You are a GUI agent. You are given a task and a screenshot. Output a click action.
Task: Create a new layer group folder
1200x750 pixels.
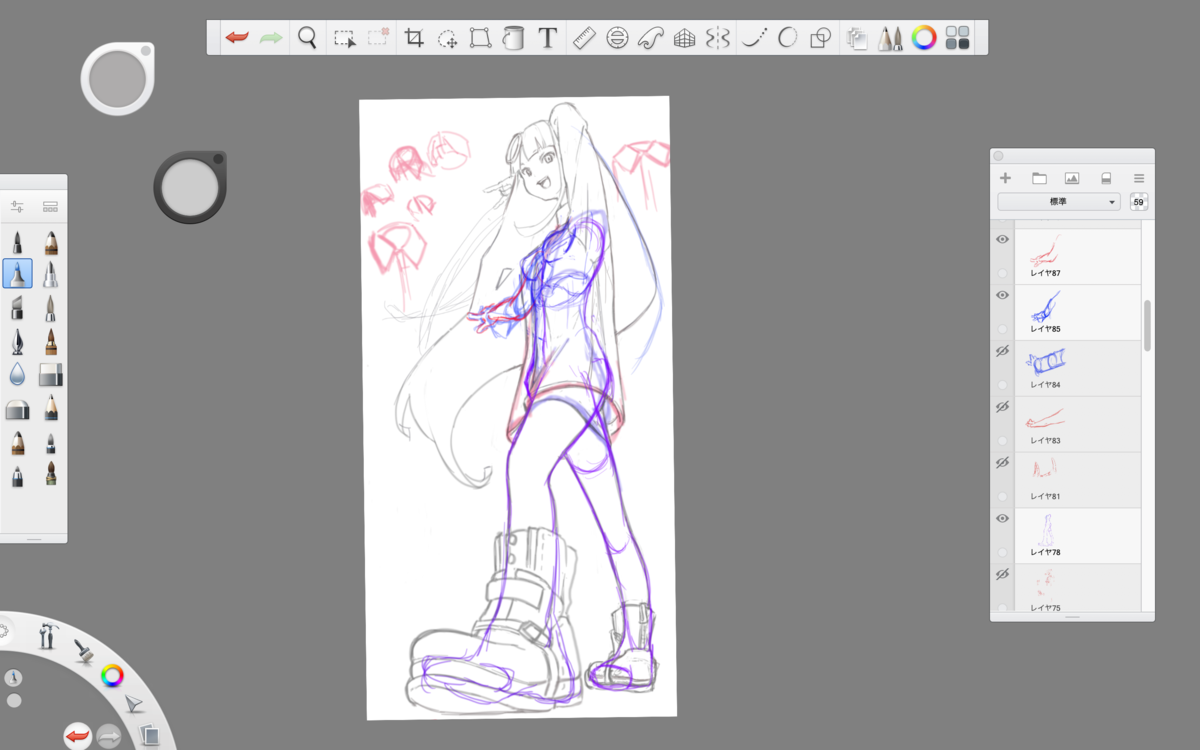click(1039, 178)
